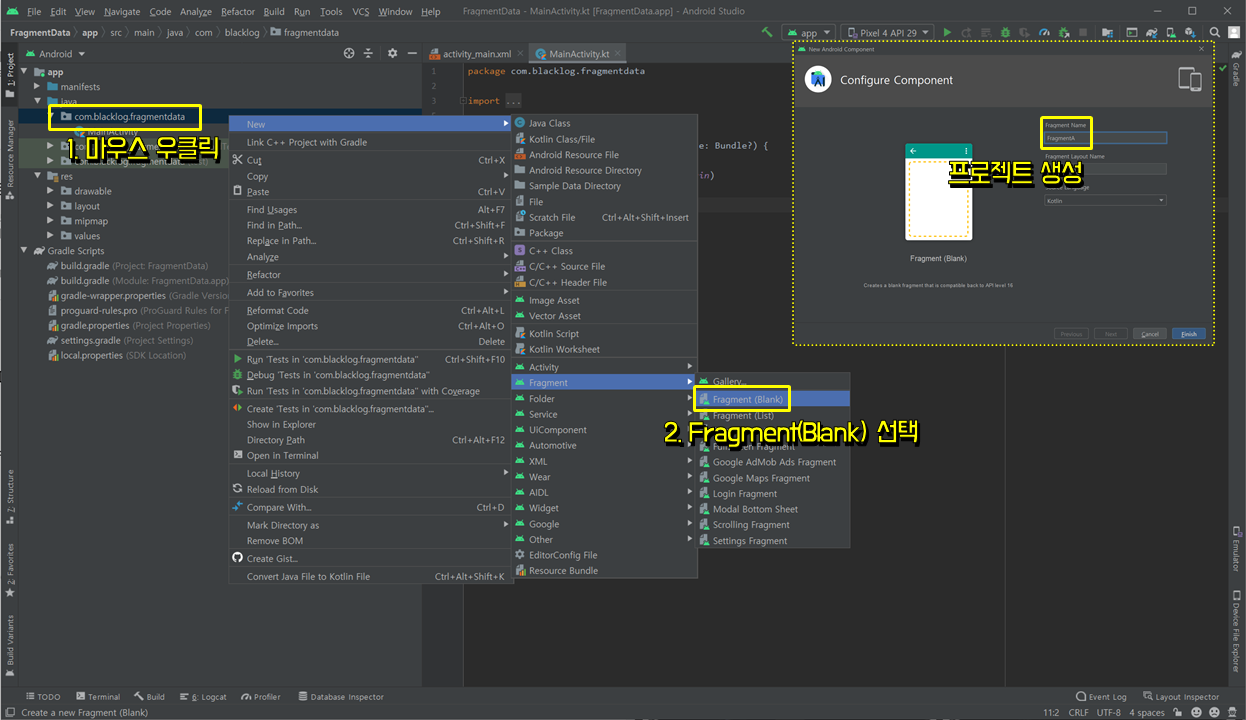
Task: Select Fragment (Blank) in Fragment submenu
Action: click(773, 399)
